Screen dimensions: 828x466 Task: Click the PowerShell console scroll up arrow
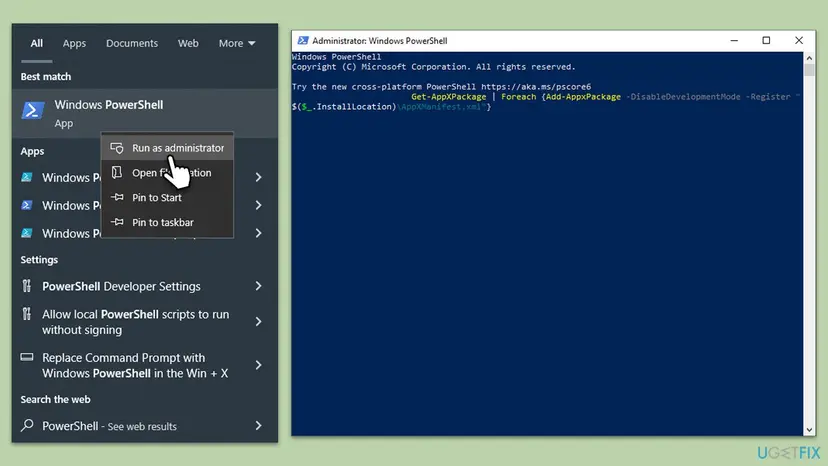tap(809, 58)
